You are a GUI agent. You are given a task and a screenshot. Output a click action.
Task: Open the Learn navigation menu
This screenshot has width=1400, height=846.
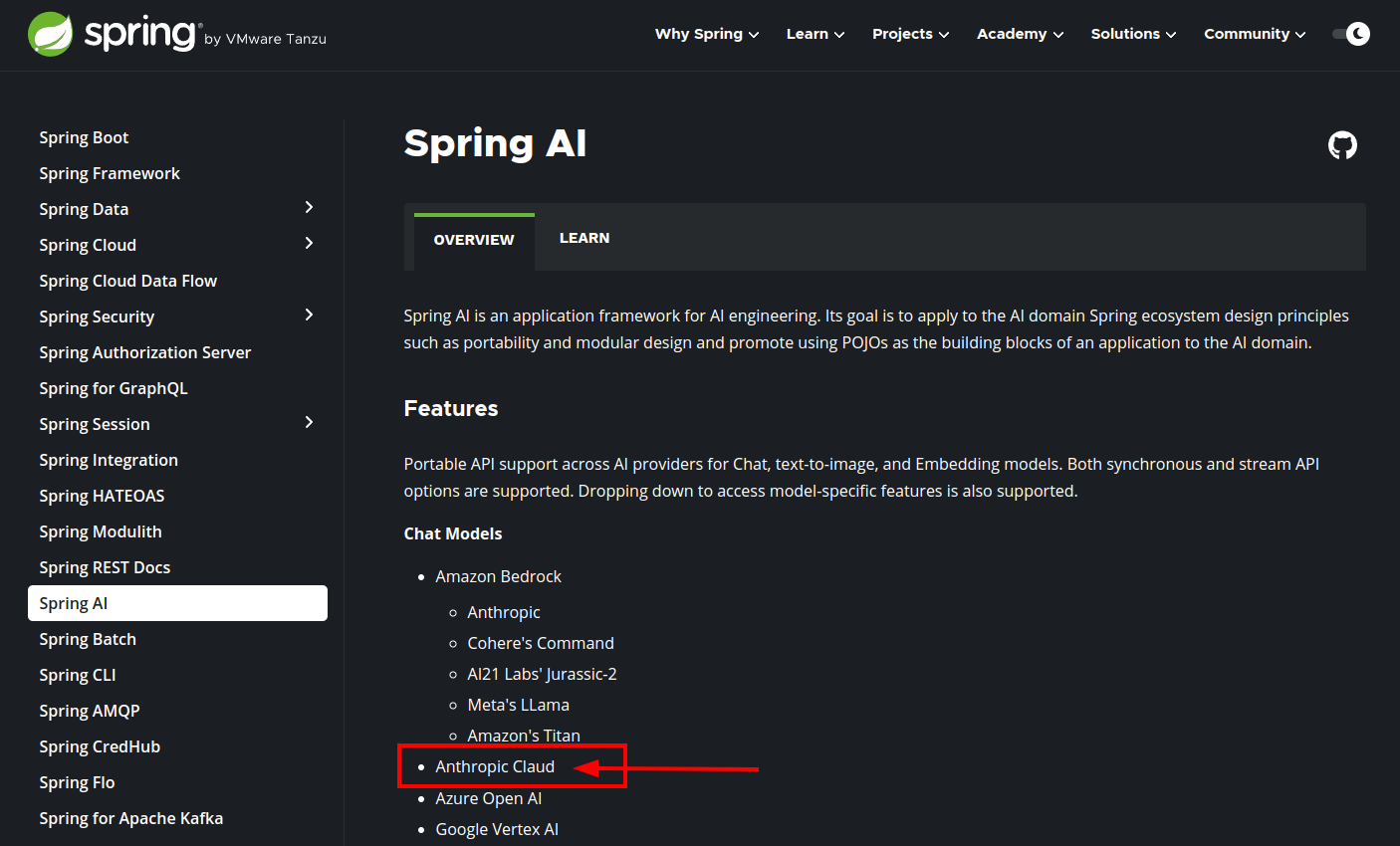point(816,34)
